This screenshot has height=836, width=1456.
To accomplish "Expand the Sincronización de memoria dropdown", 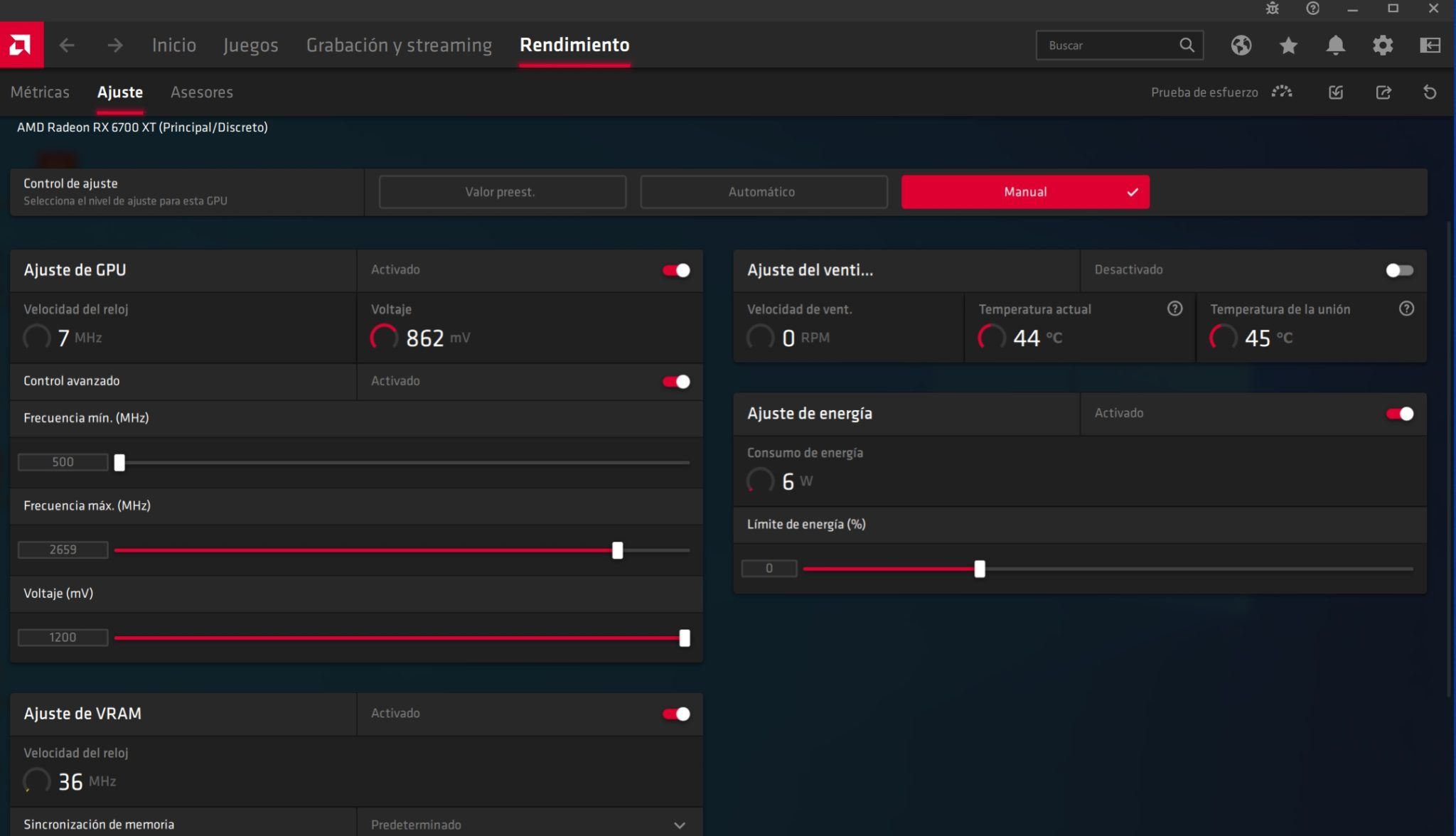I will tap(679, 825).
